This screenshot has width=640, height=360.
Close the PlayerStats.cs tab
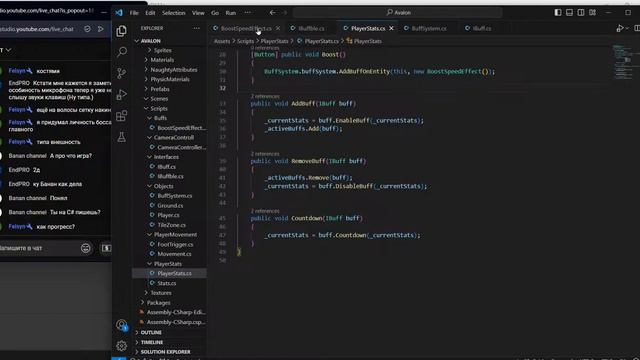point(391,28)
